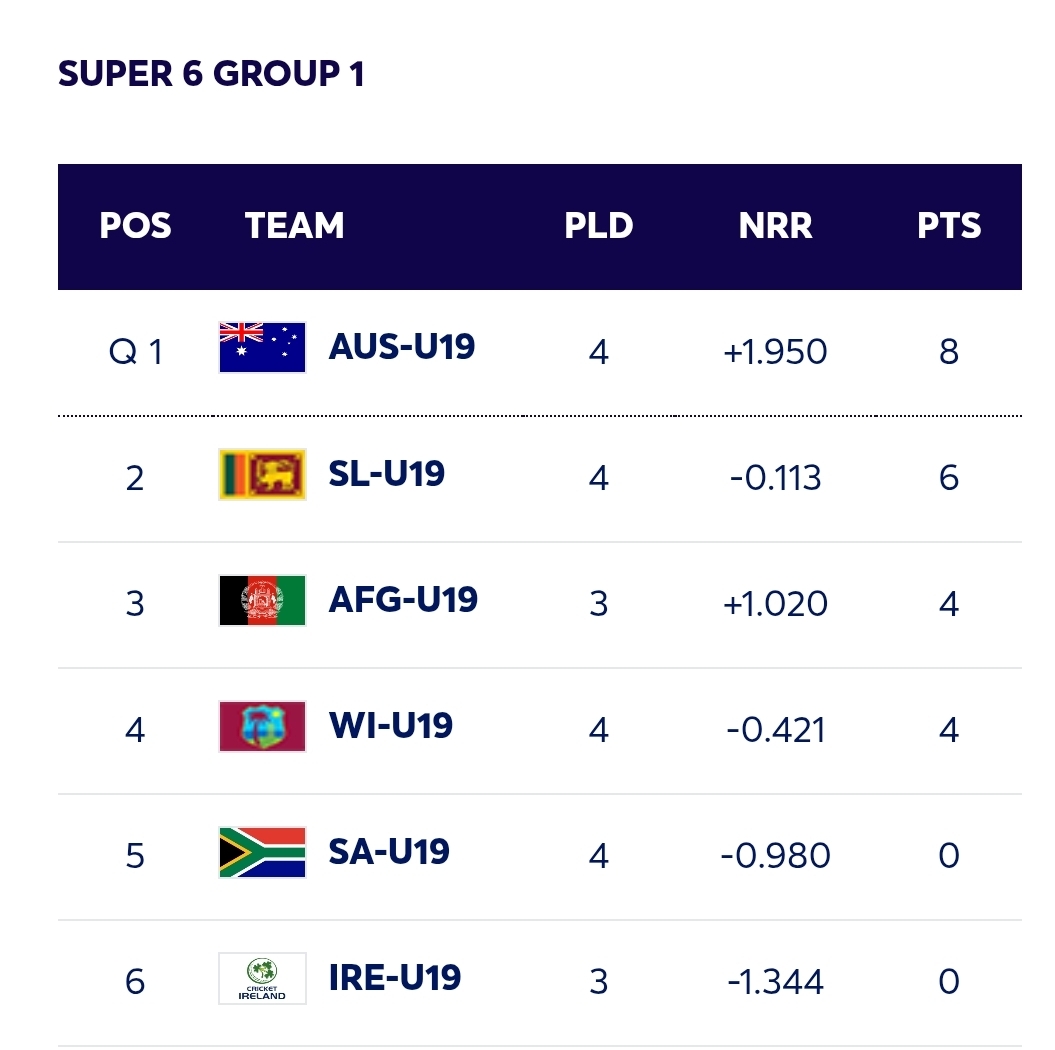Click the Q 1 qualified position cell
Image resolution: width=1055 pixels, height=1050 pixels.
tap(135, 352)
